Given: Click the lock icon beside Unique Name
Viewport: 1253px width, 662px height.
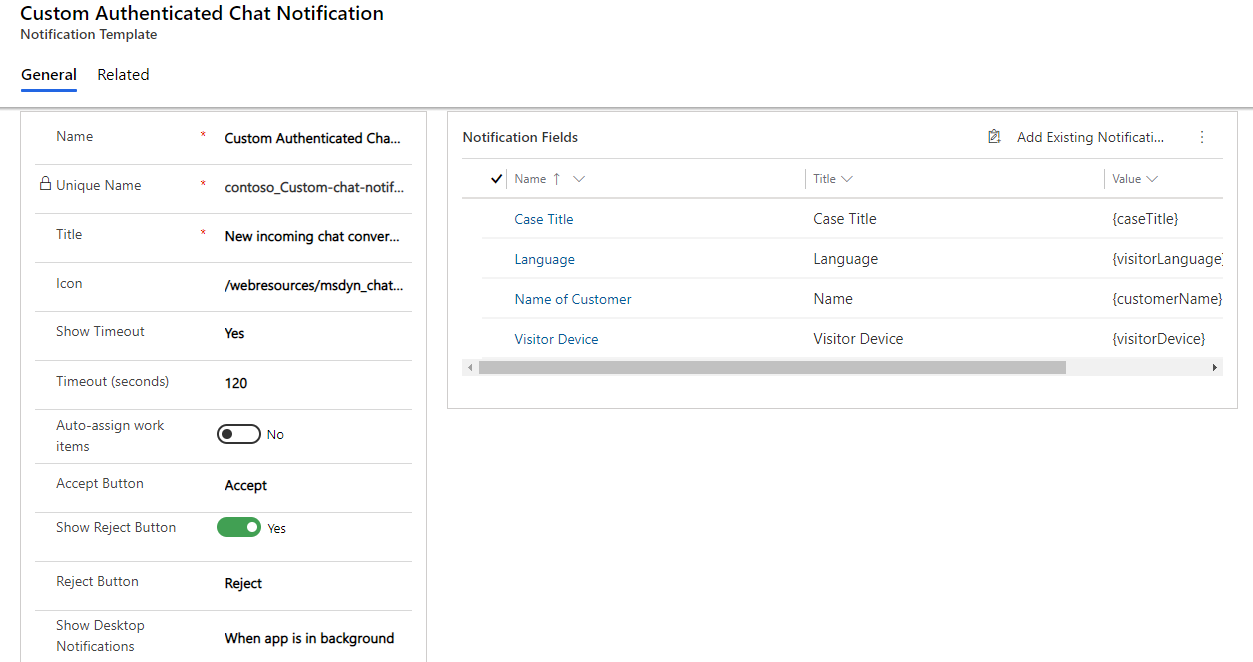Looking at the screenshot, I should [45, 185].
